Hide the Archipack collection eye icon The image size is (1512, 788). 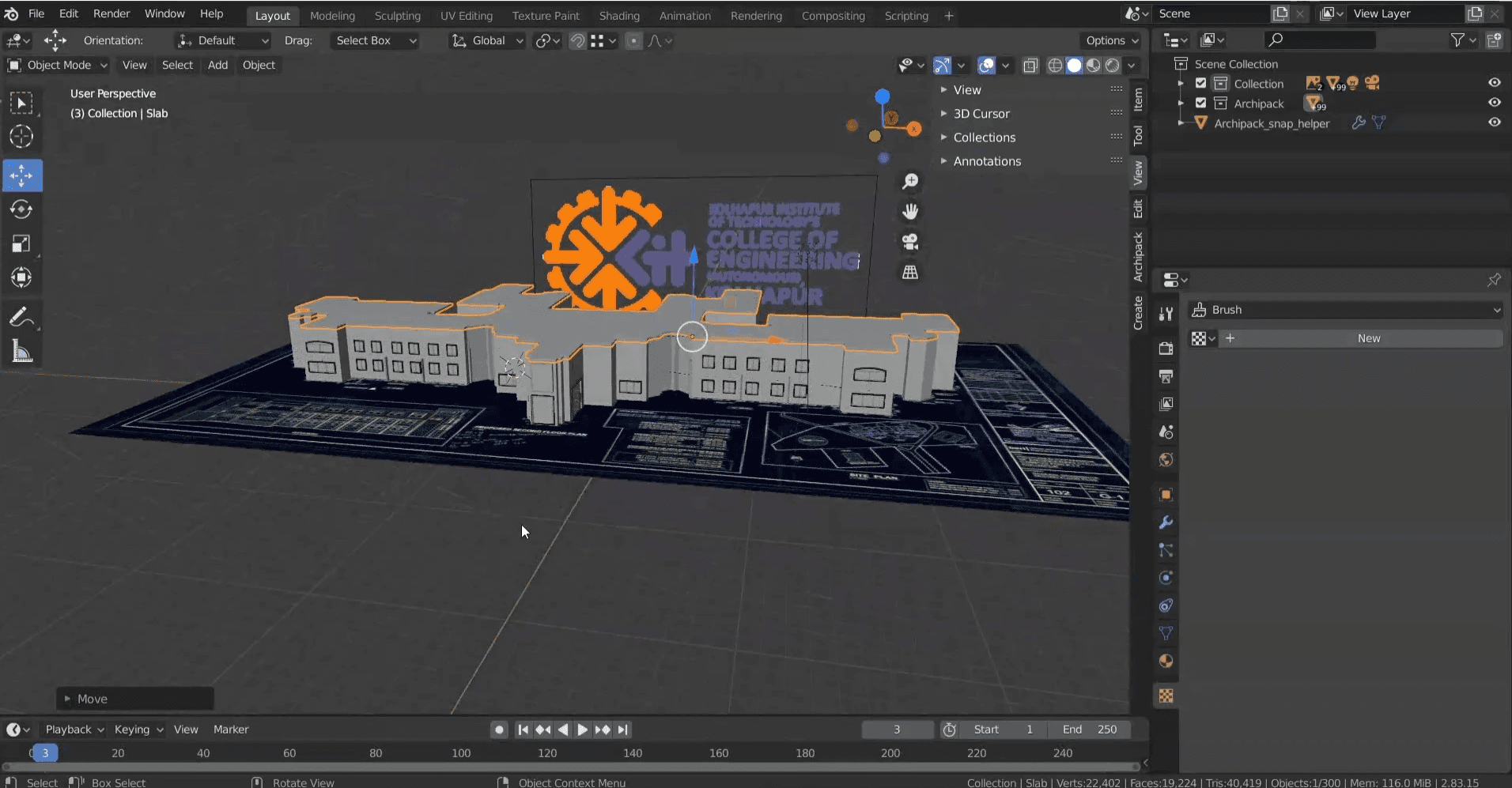[x=1494, y=102]
